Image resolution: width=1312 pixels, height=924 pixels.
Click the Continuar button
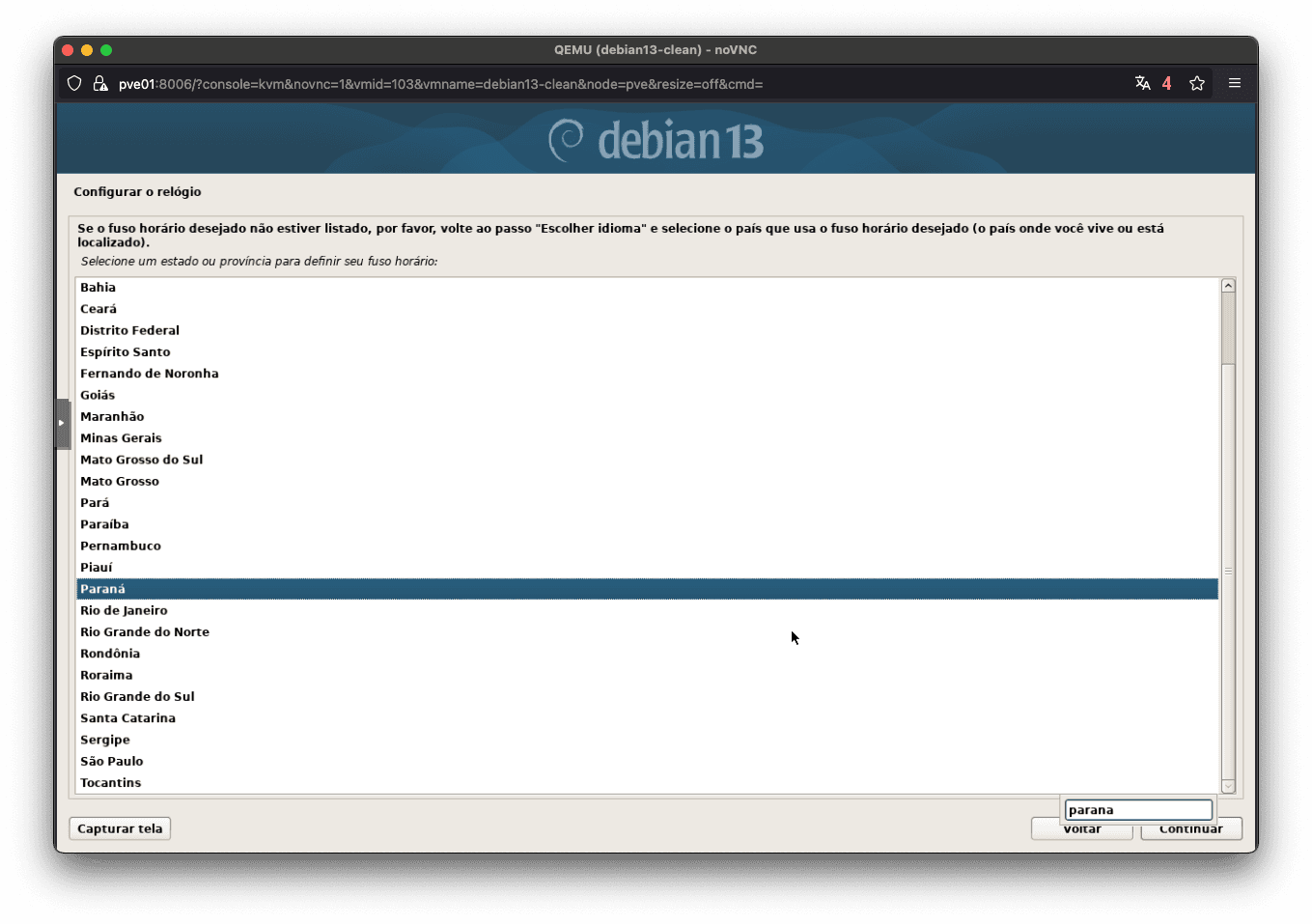[x=1190, y=829]
